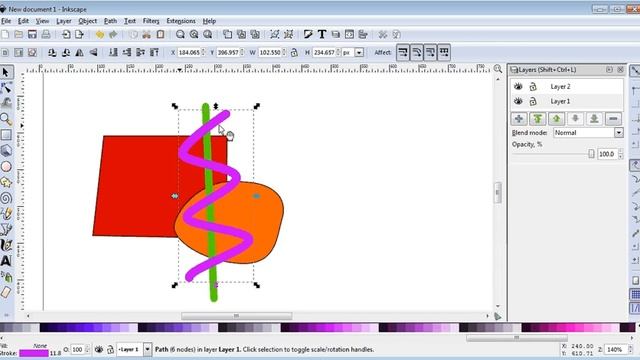Click the W width input field
Image resolution: width=640 pixels, height=360 pixels.
click(270, 53)
